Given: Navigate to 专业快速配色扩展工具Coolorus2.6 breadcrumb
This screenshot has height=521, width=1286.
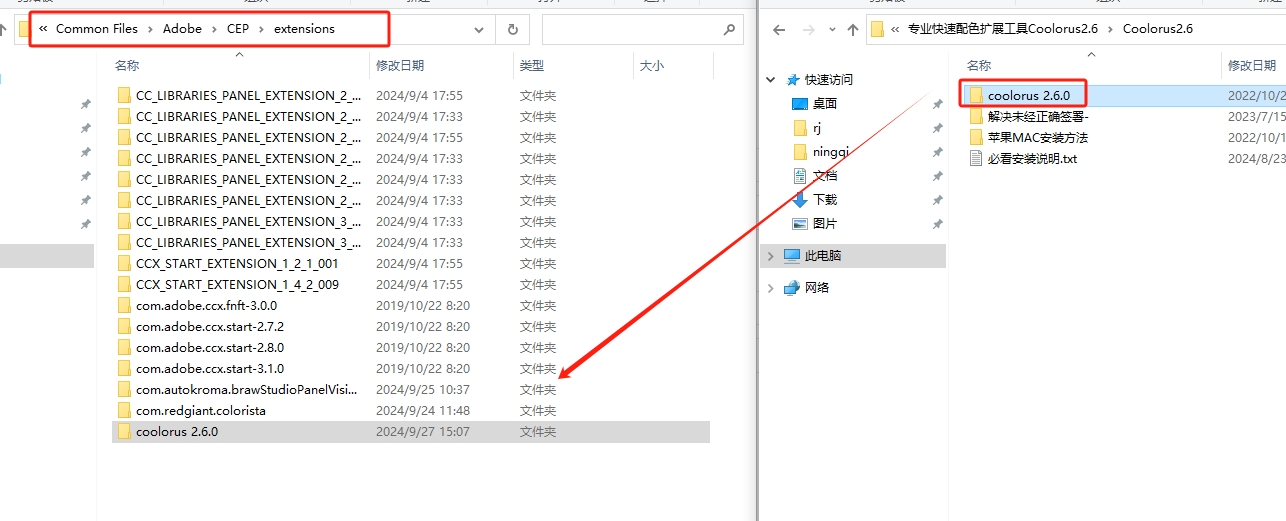Looking at the screenshot, I should [1002, 29].
